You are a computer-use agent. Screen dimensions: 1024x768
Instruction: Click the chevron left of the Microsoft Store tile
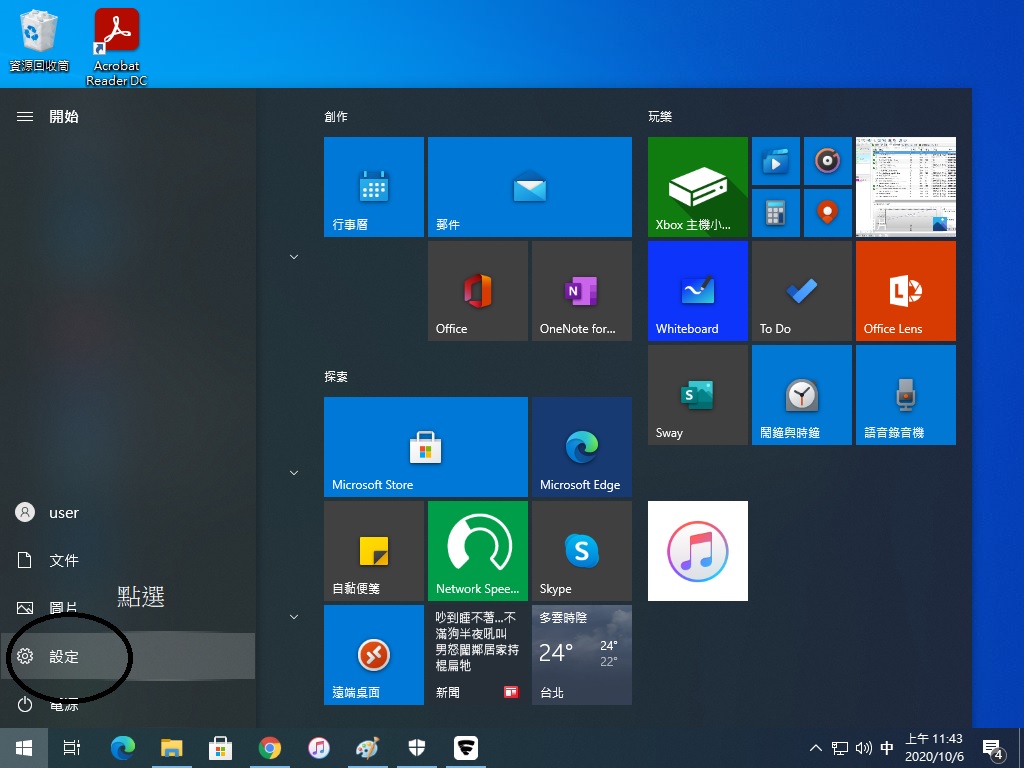(x=294, y=473)
